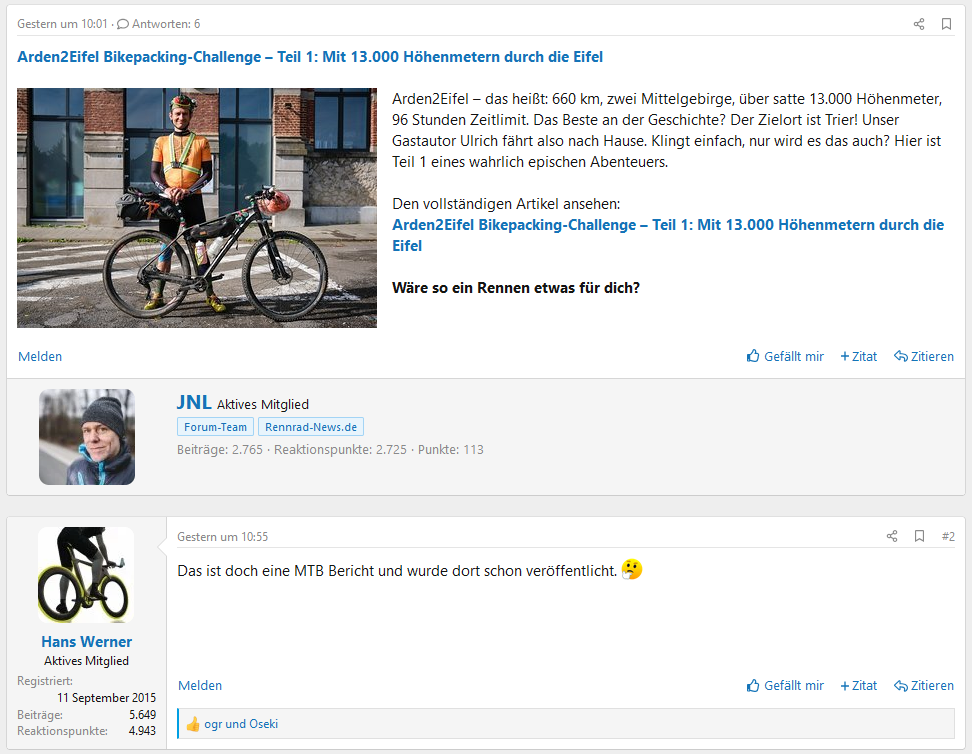Click Zitieren on the first post
This screenshot has height=754, width=972.
tap(923, 357)
